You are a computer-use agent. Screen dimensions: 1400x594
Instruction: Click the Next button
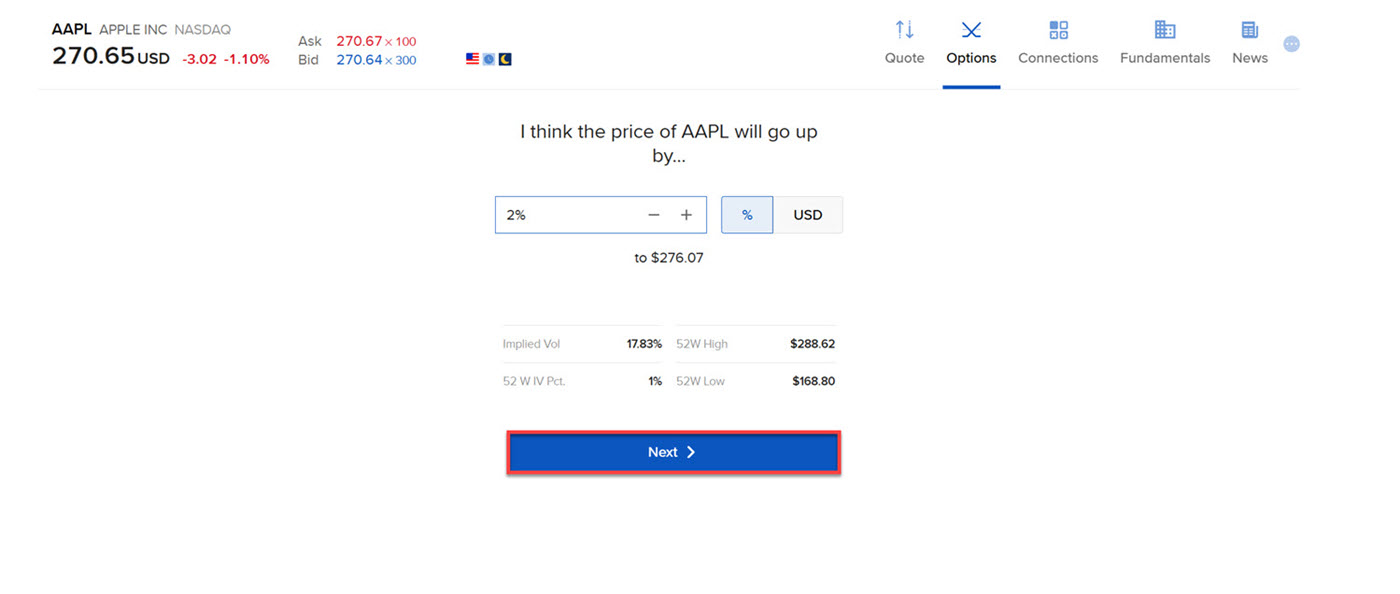tap(672, 451)
